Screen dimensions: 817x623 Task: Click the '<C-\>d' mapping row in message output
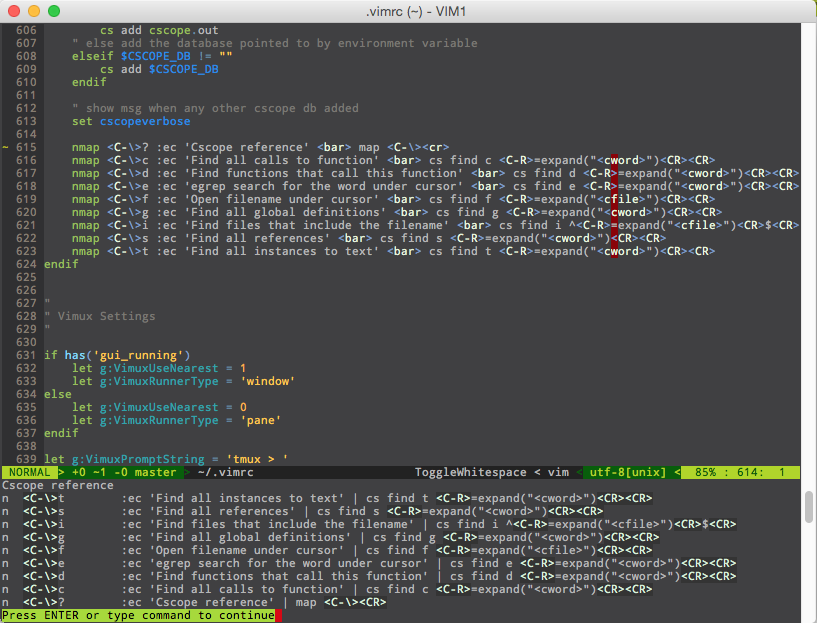coord(369,577)
